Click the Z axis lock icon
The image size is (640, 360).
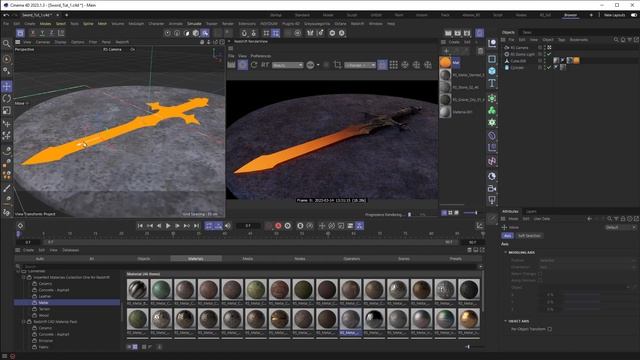coord(51,33)
